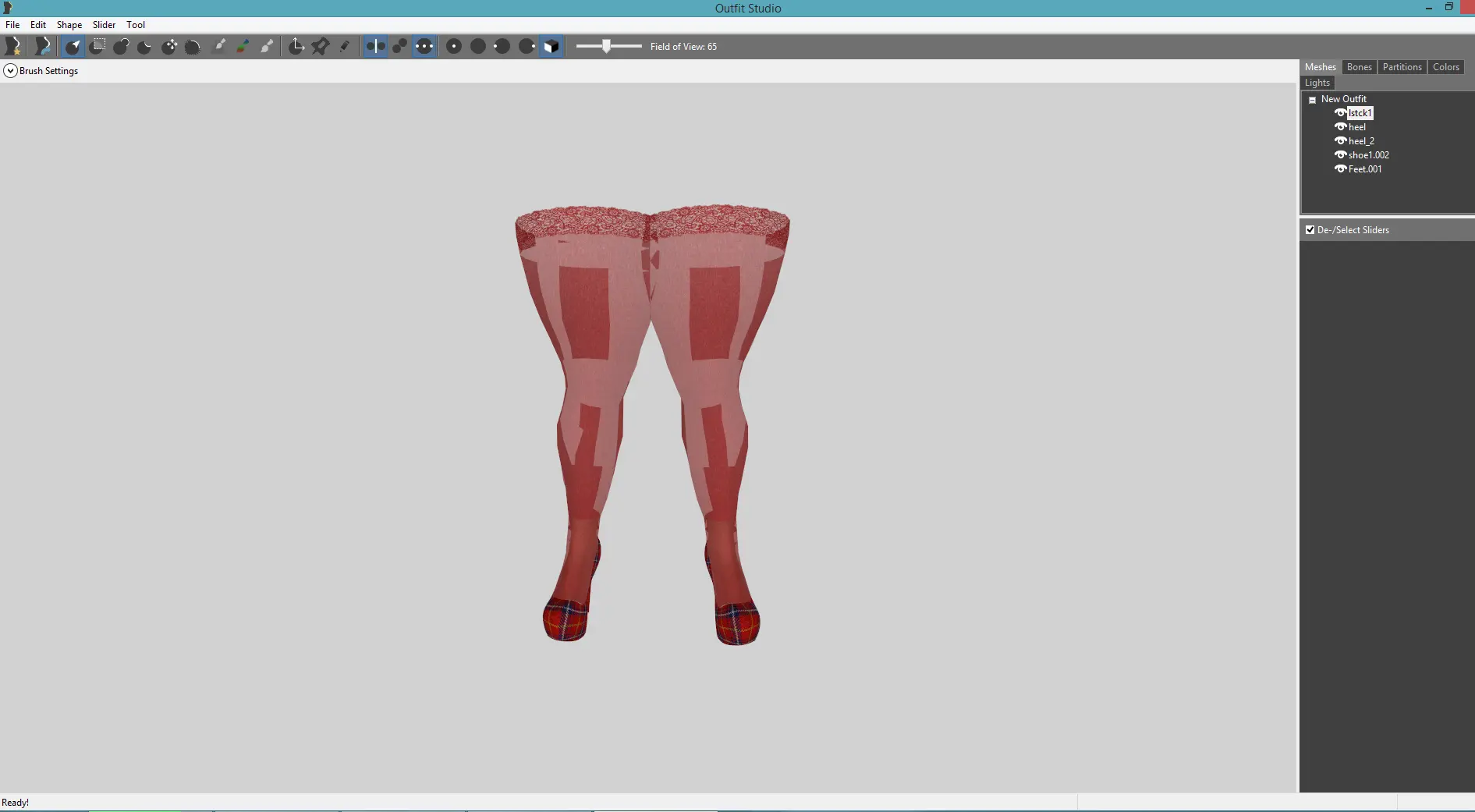This screenshot has height=812, width=1475.
Task: Click the Field of View: 65 label
Action: pos(683,47)
